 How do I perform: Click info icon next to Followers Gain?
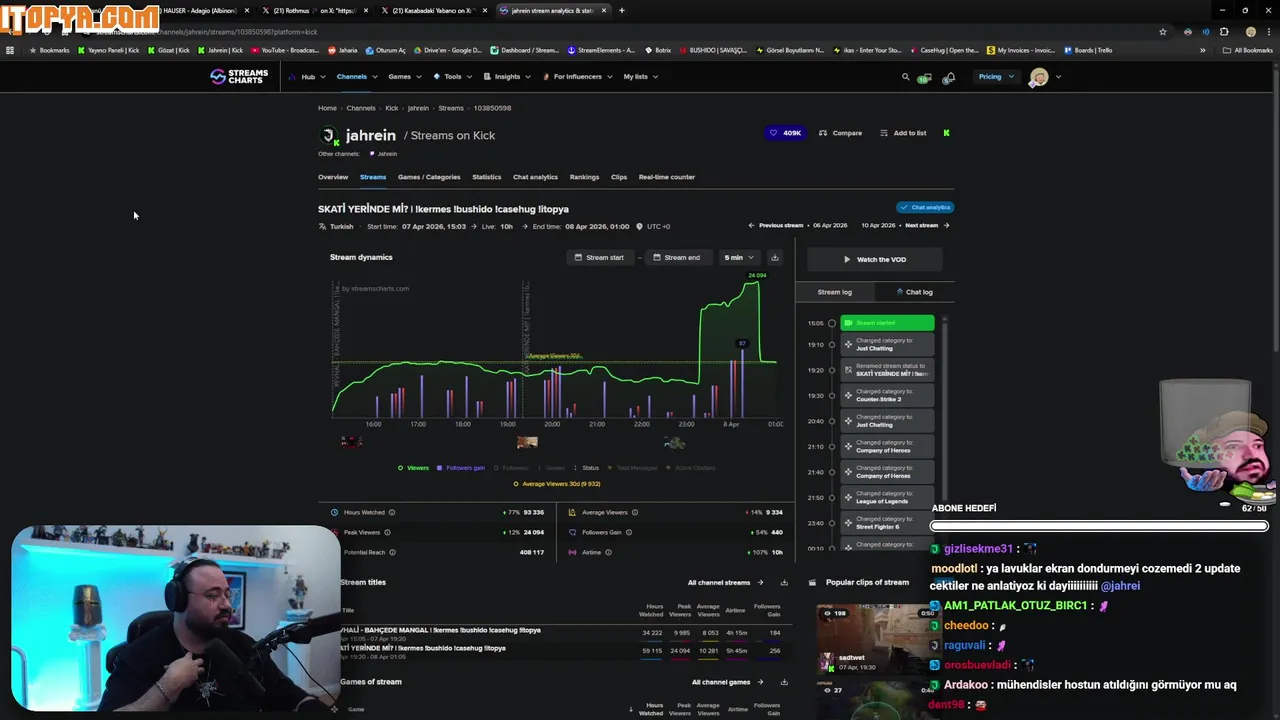[630, 532]
